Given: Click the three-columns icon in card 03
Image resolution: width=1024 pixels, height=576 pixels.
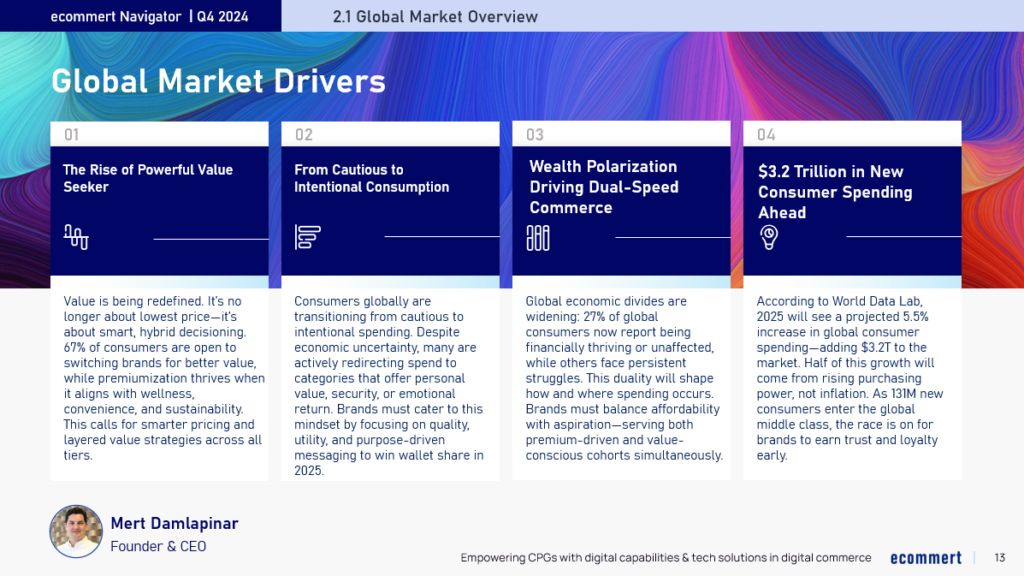Looking at the screenshot, I should [538, 238].
